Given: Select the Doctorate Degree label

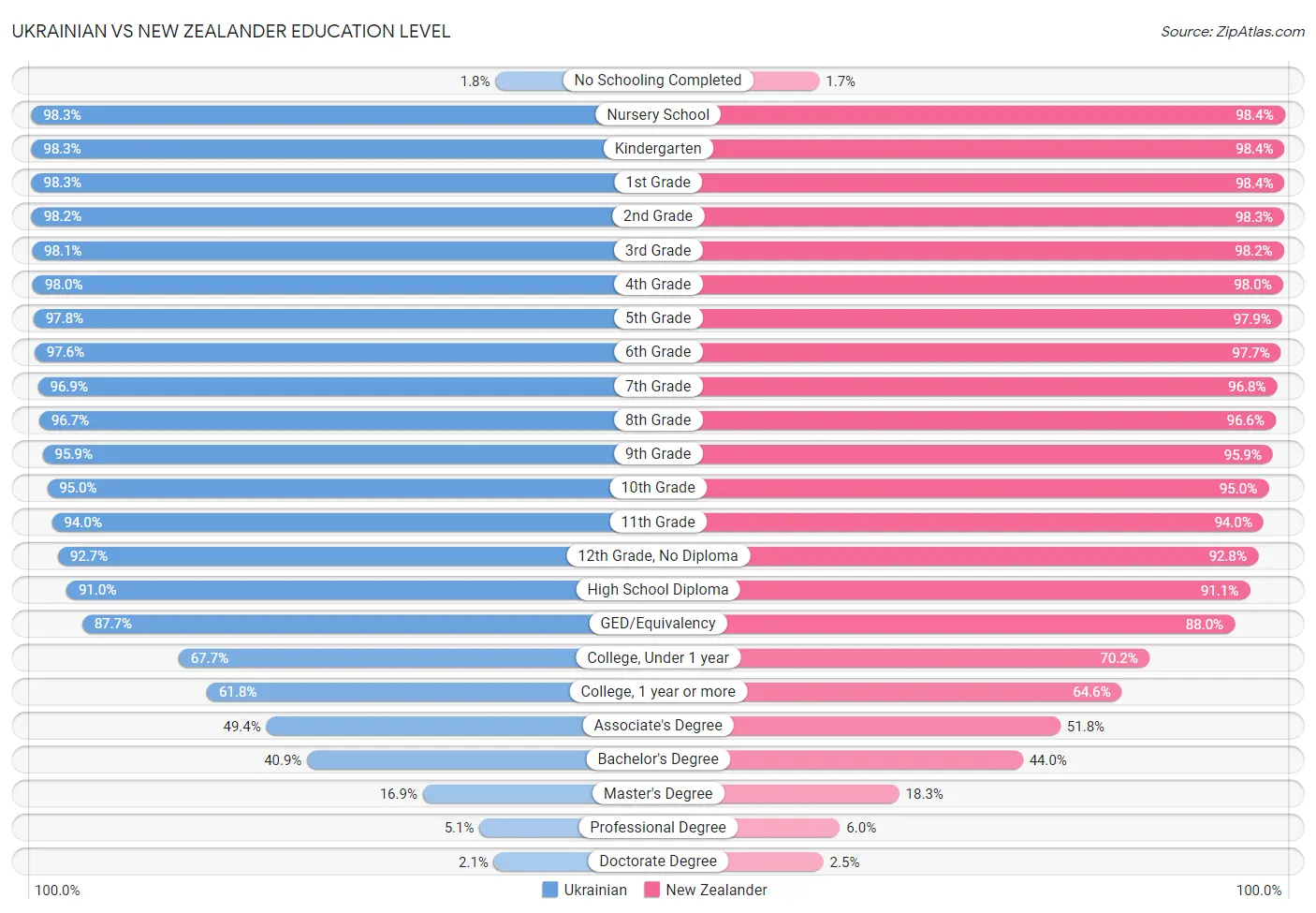Looking at the screenshot, I should (x=658, y=861).
